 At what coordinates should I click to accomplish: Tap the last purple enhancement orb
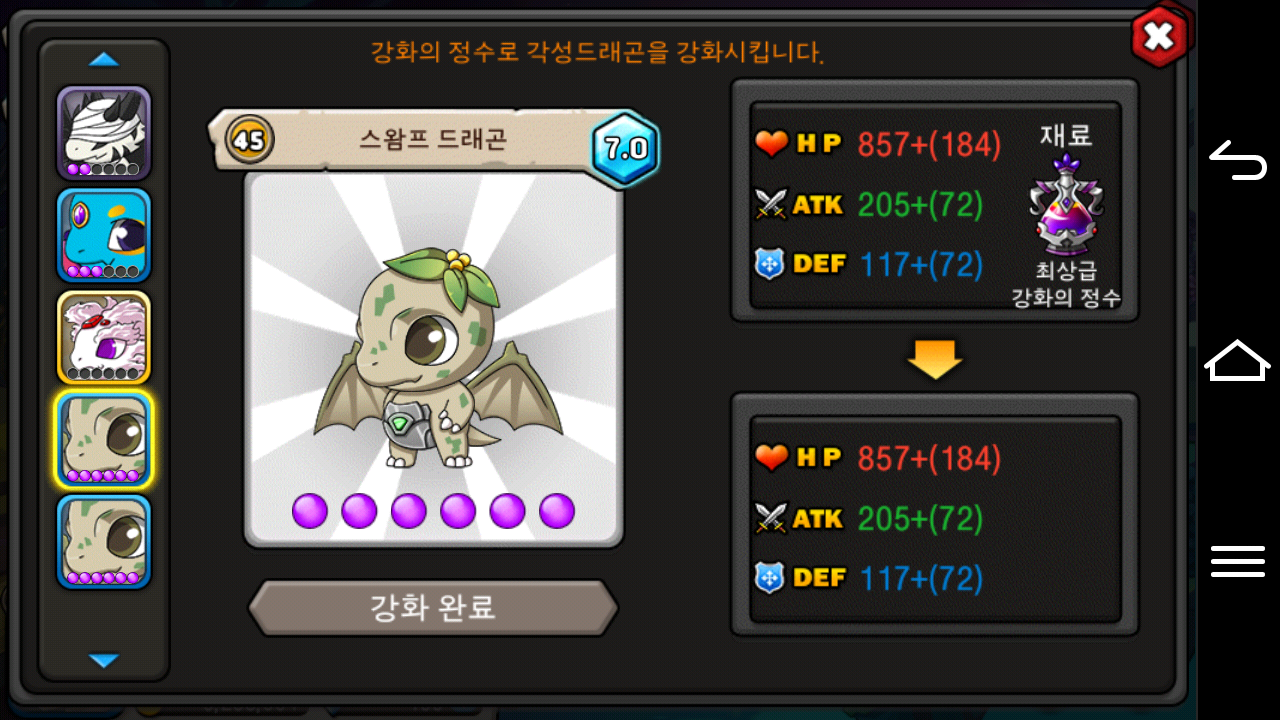[557, 511]
